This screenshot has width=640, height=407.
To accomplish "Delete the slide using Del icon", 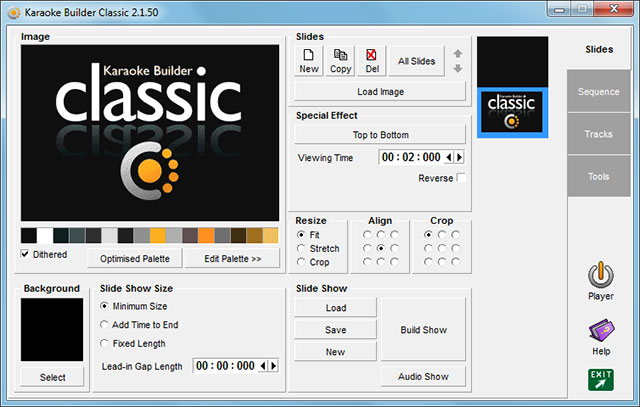I will coord(371,60).
